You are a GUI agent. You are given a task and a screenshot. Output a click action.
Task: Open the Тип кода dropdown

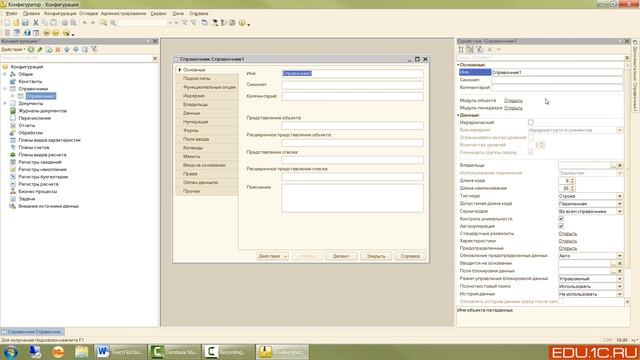pos(620,196)
